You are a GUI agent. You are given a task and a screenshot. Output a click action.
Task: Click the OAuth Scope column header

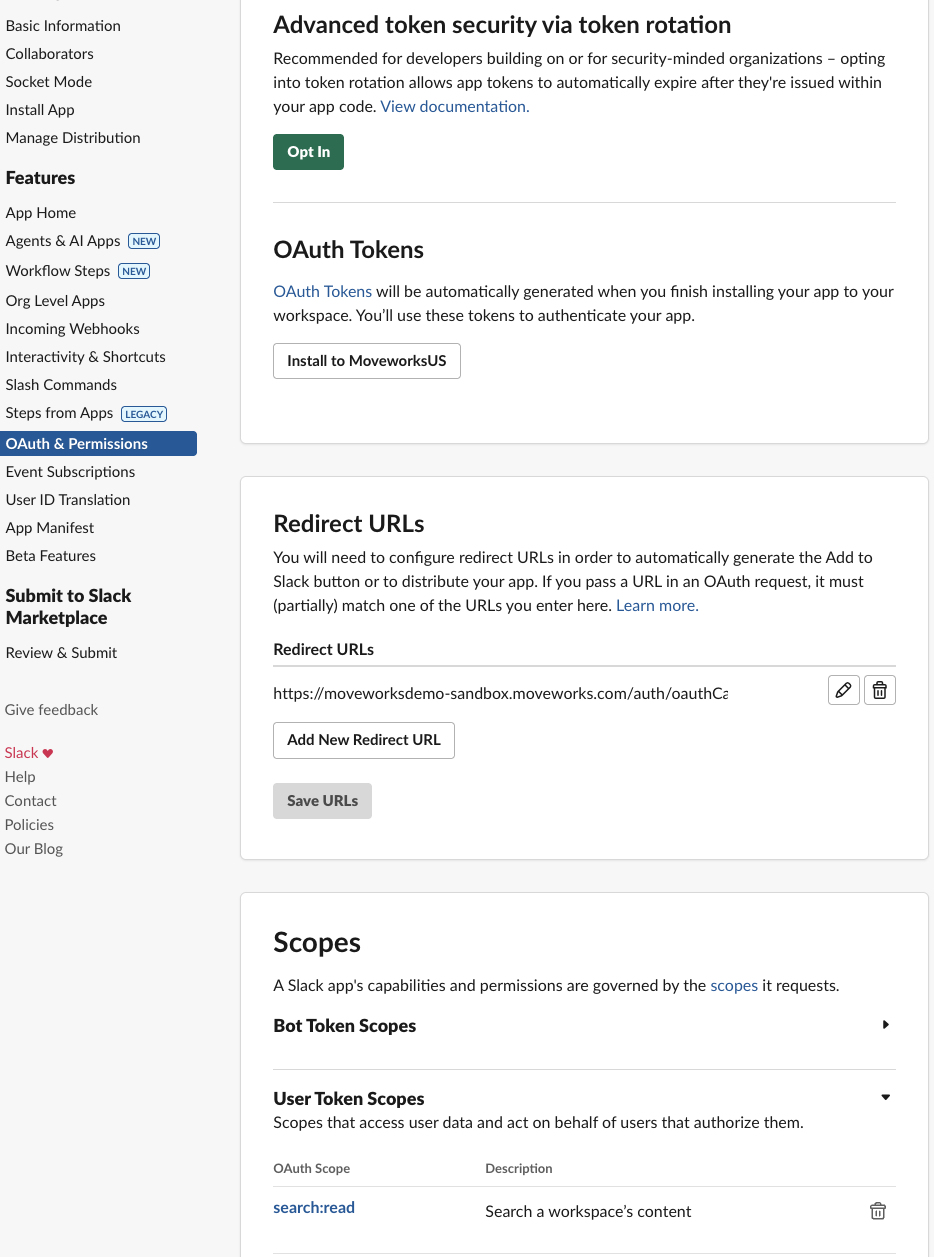tap(312, 1169)
